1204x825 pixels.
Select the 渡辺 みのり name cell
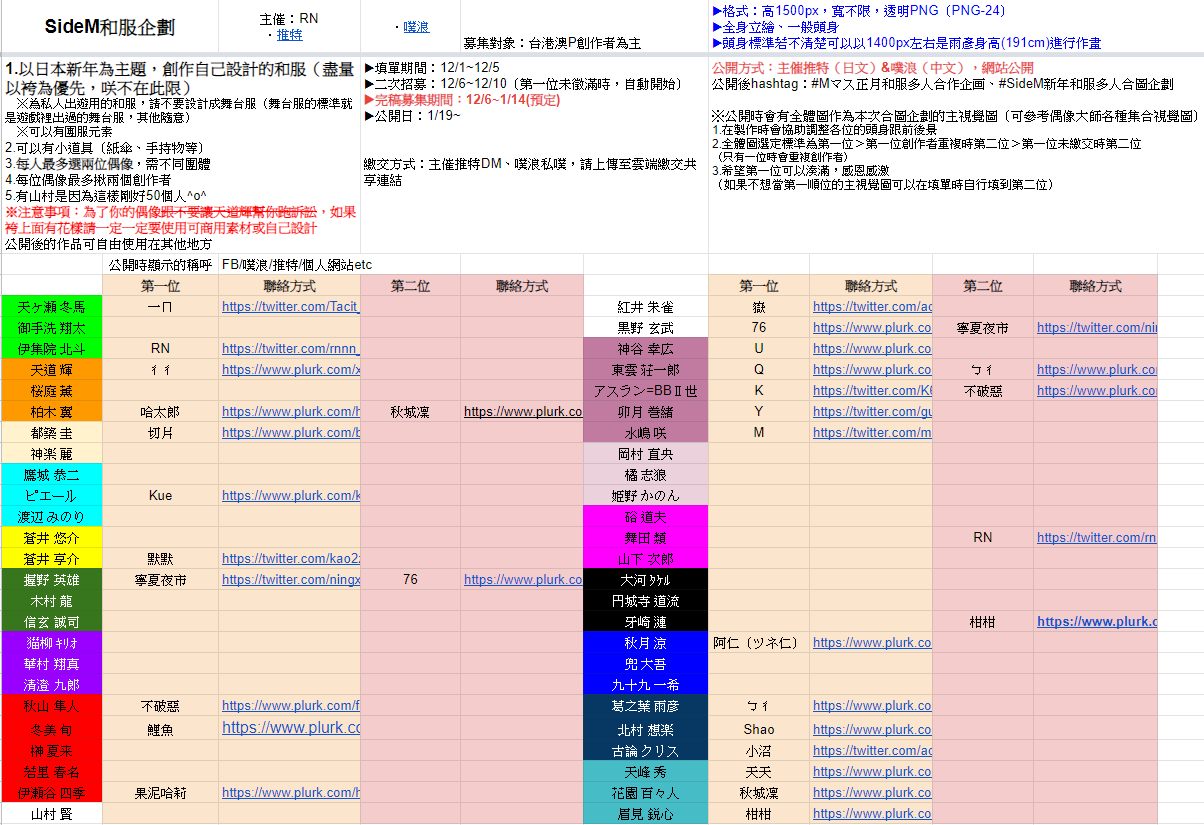point(52,516)
